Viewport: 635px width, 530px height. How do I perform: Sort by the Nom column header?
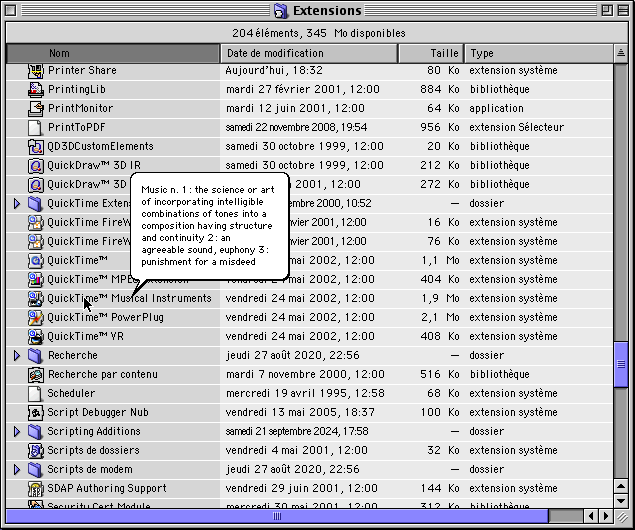click(113, 53)
